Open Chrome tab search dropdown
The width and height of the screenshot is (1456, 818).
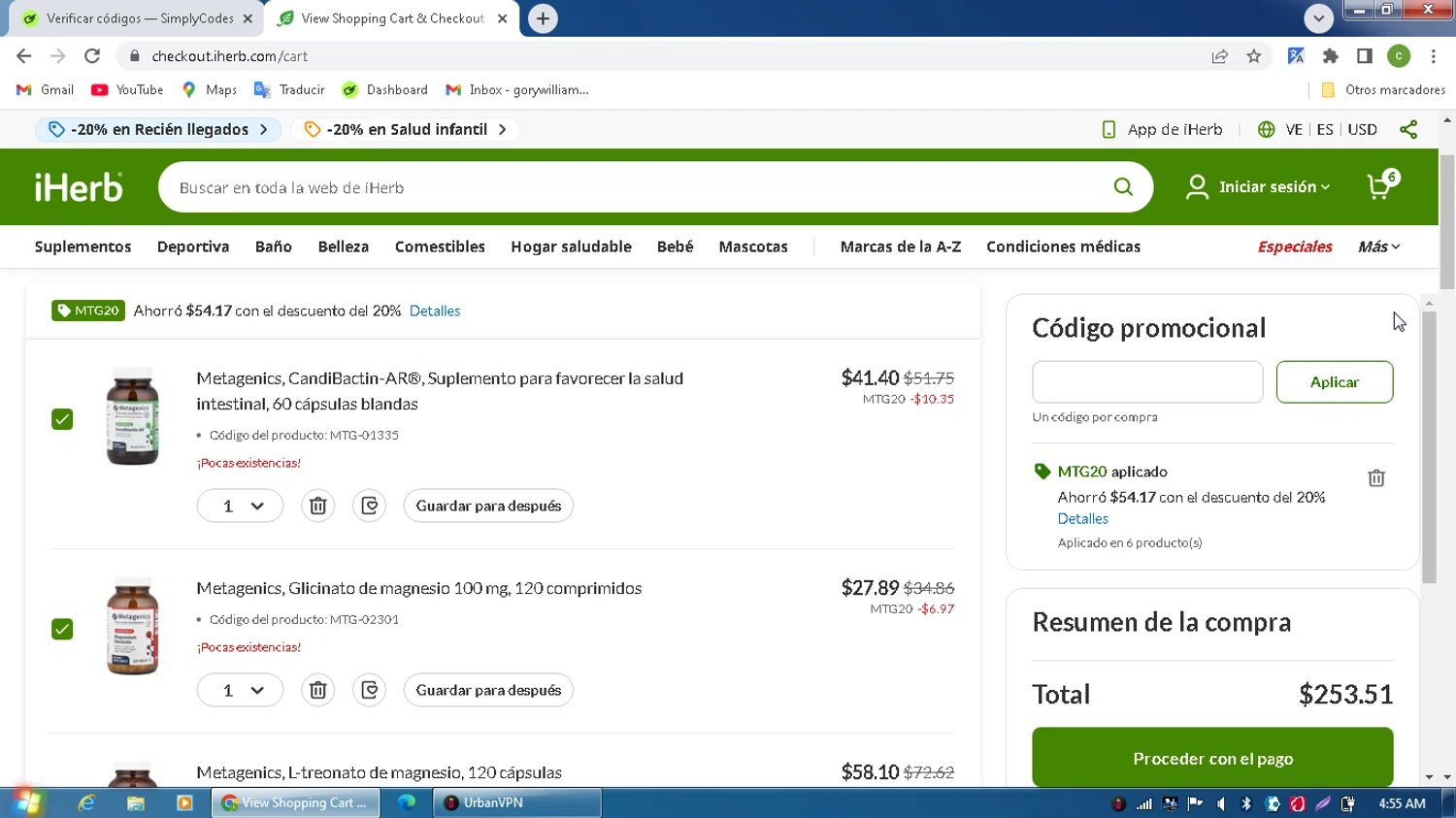coord(1318,18)
